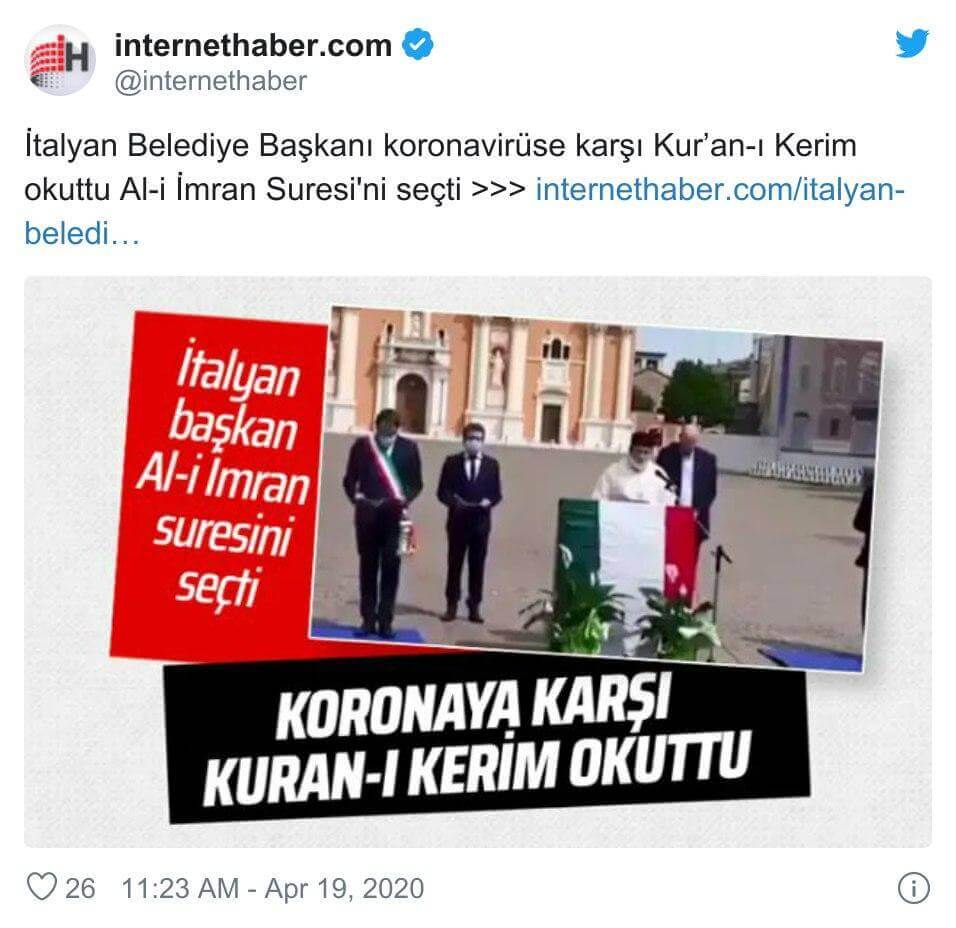Open the tweet info icon
Screen dimensions: 956x928
pos(913,888)
